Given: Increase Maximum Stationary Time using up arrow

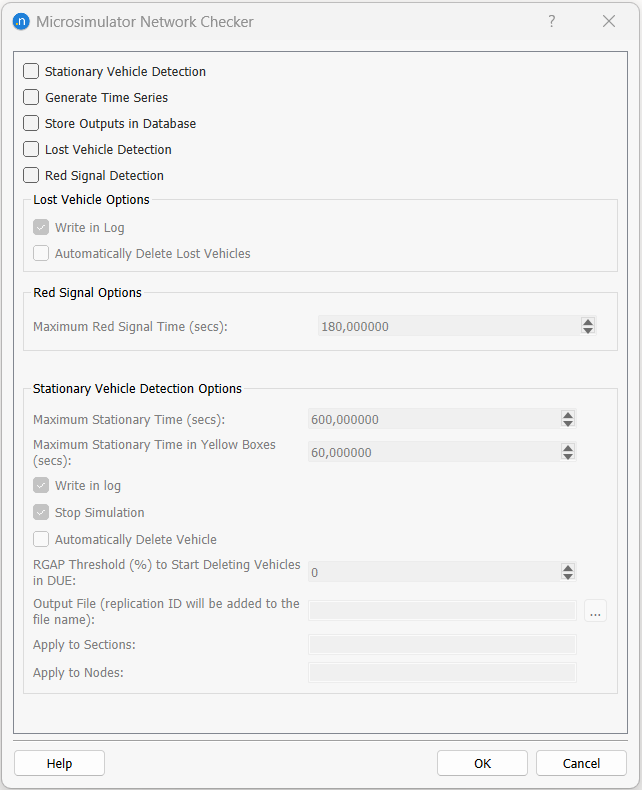Looking at the screenshot, I should coord(568,415).
